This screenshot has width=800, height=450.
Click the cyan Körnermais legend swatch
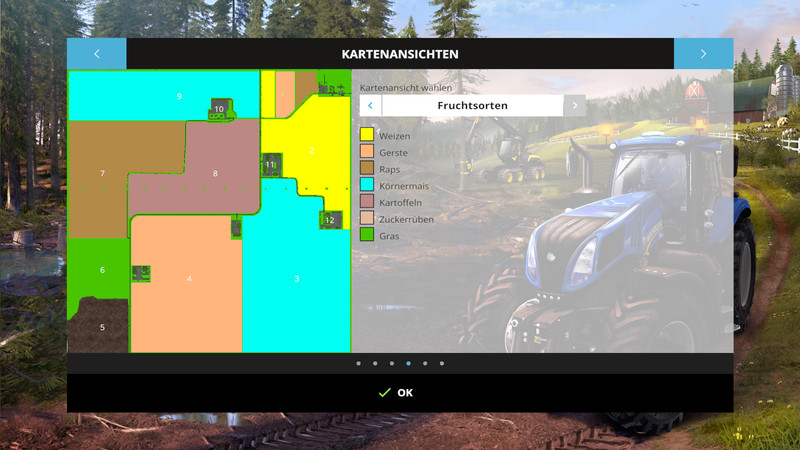(367, 185)
